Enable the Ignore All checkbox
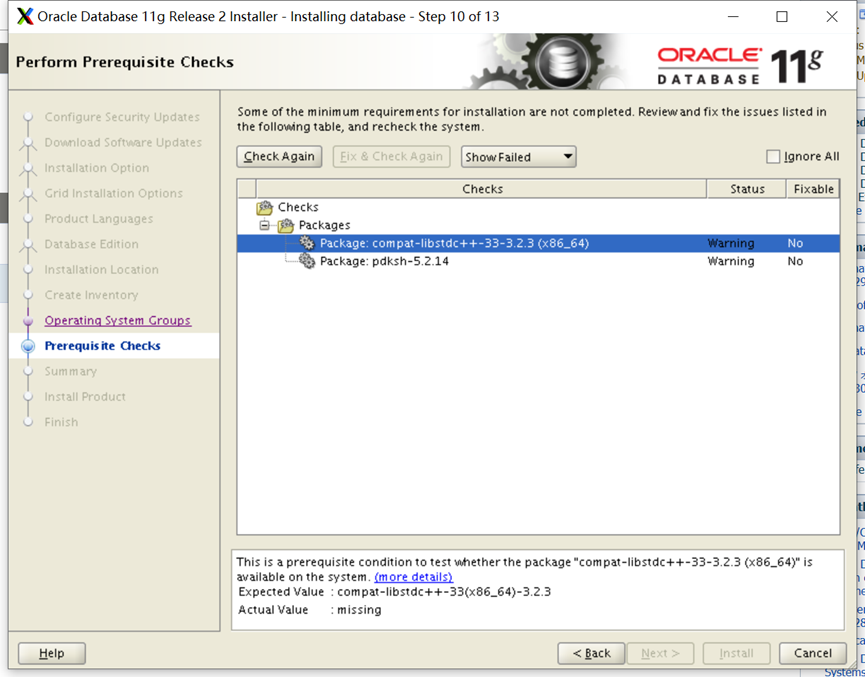The height and width of the screenshot is (677, 865). (775, 156)
